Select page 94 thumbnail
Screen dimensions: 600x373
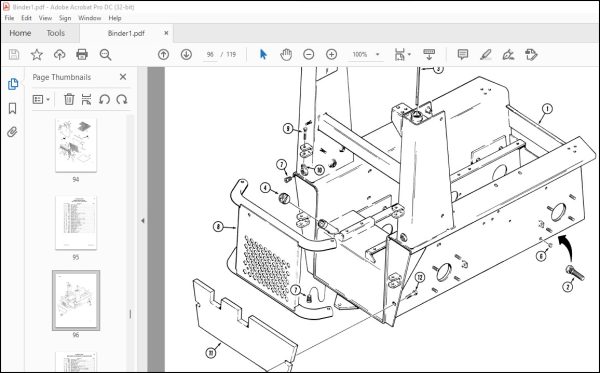pos(76,145)
